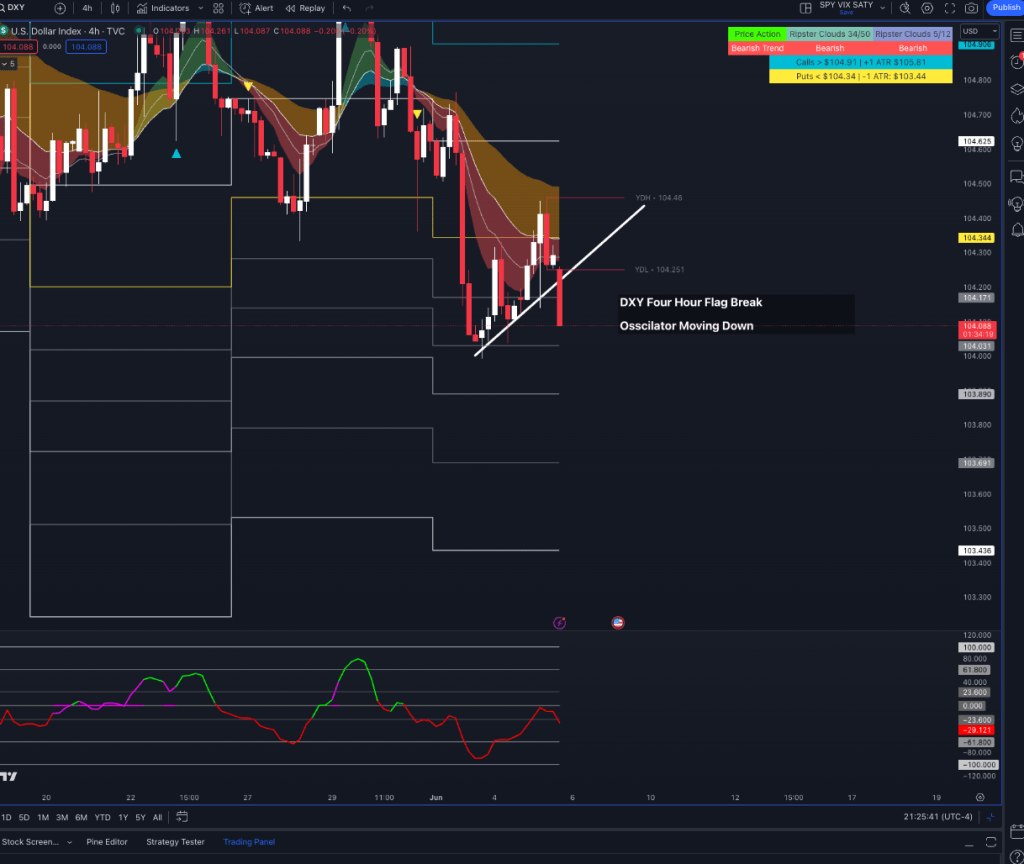Viewport: 1024px width, 864px height.
Task: Open chart settings gear icon
Action: [927, 8]
